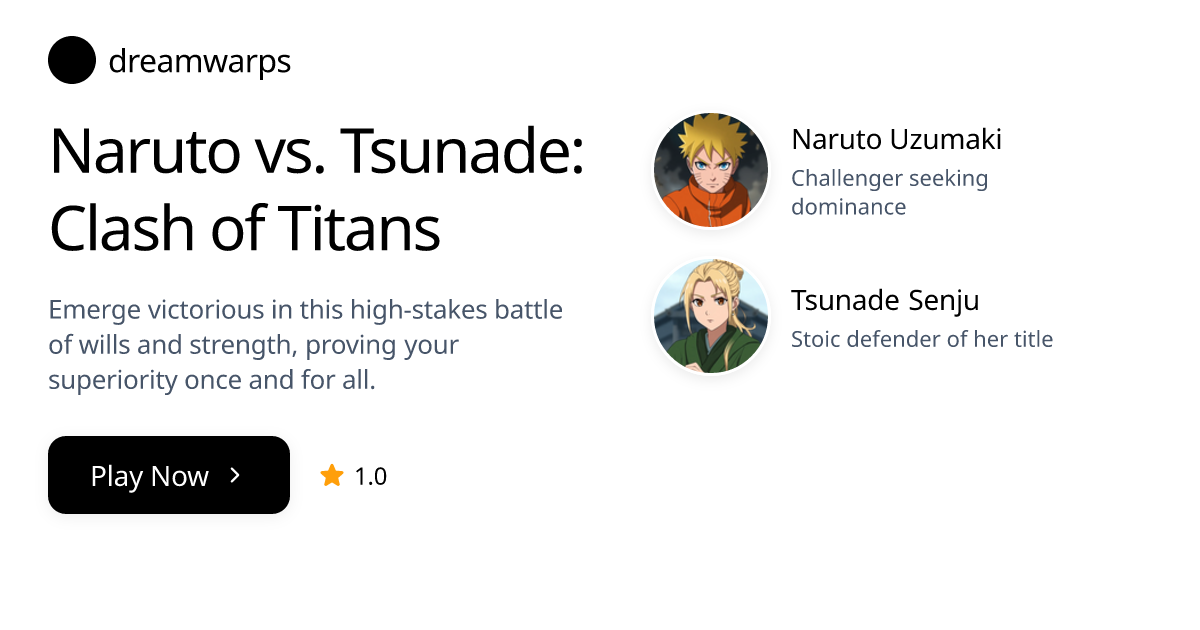Click the Tsunade Senju name link
The height and width of the screenshot is (630, 1200).
click(885, 299)
